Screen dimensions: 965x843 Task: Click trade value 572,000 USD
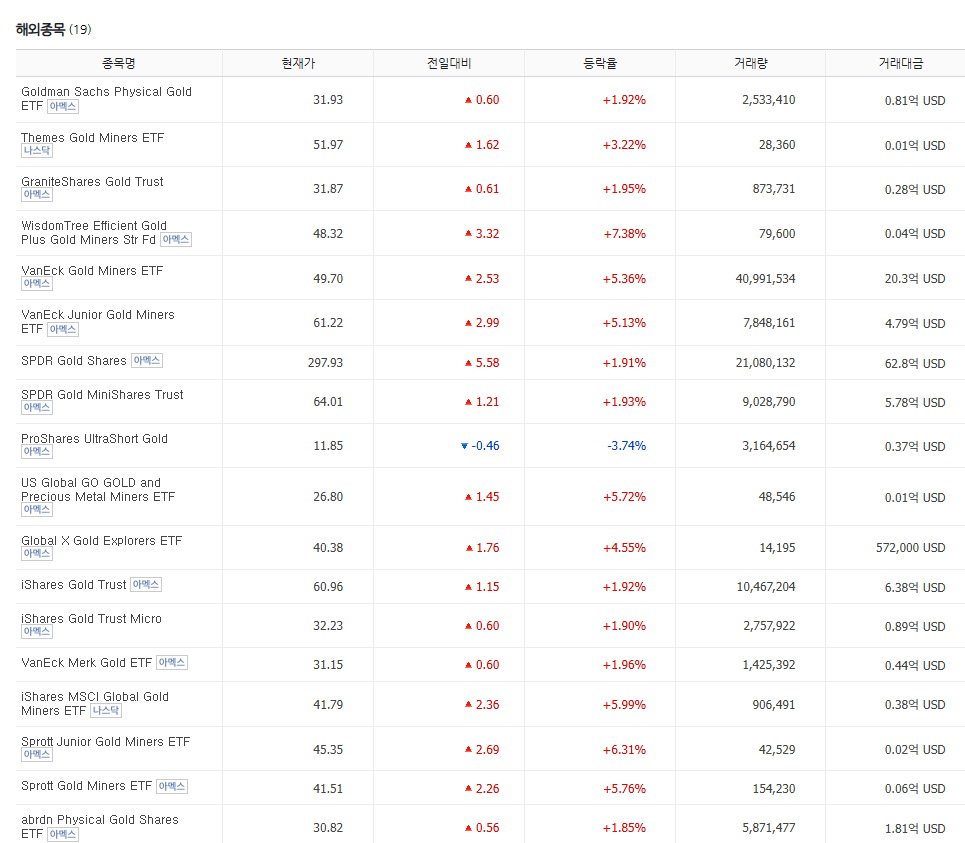pos(911,548)
